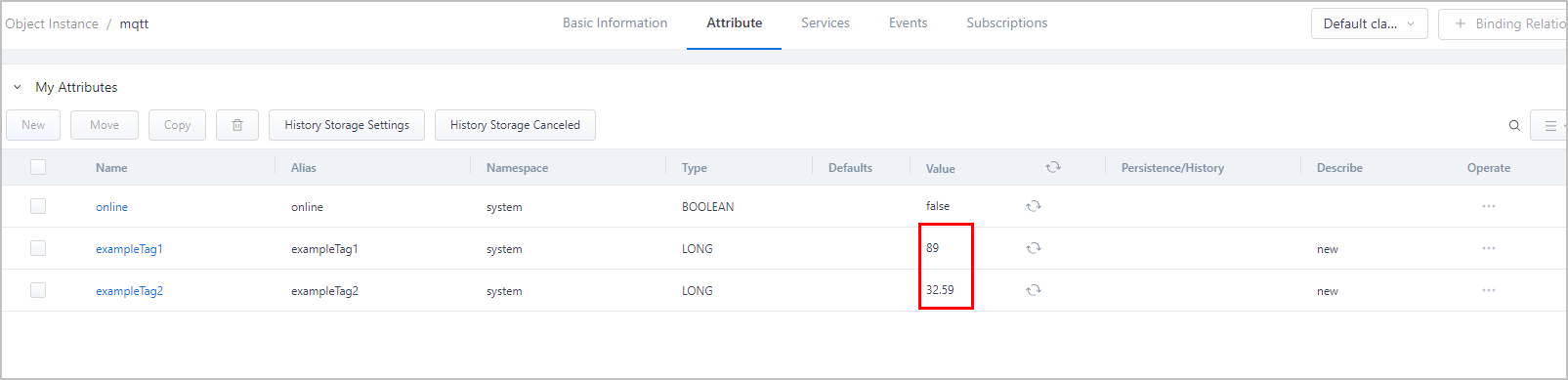Tick the select-all checkbox in table header
Viewport: 1568px width, 380px height.
38,167
